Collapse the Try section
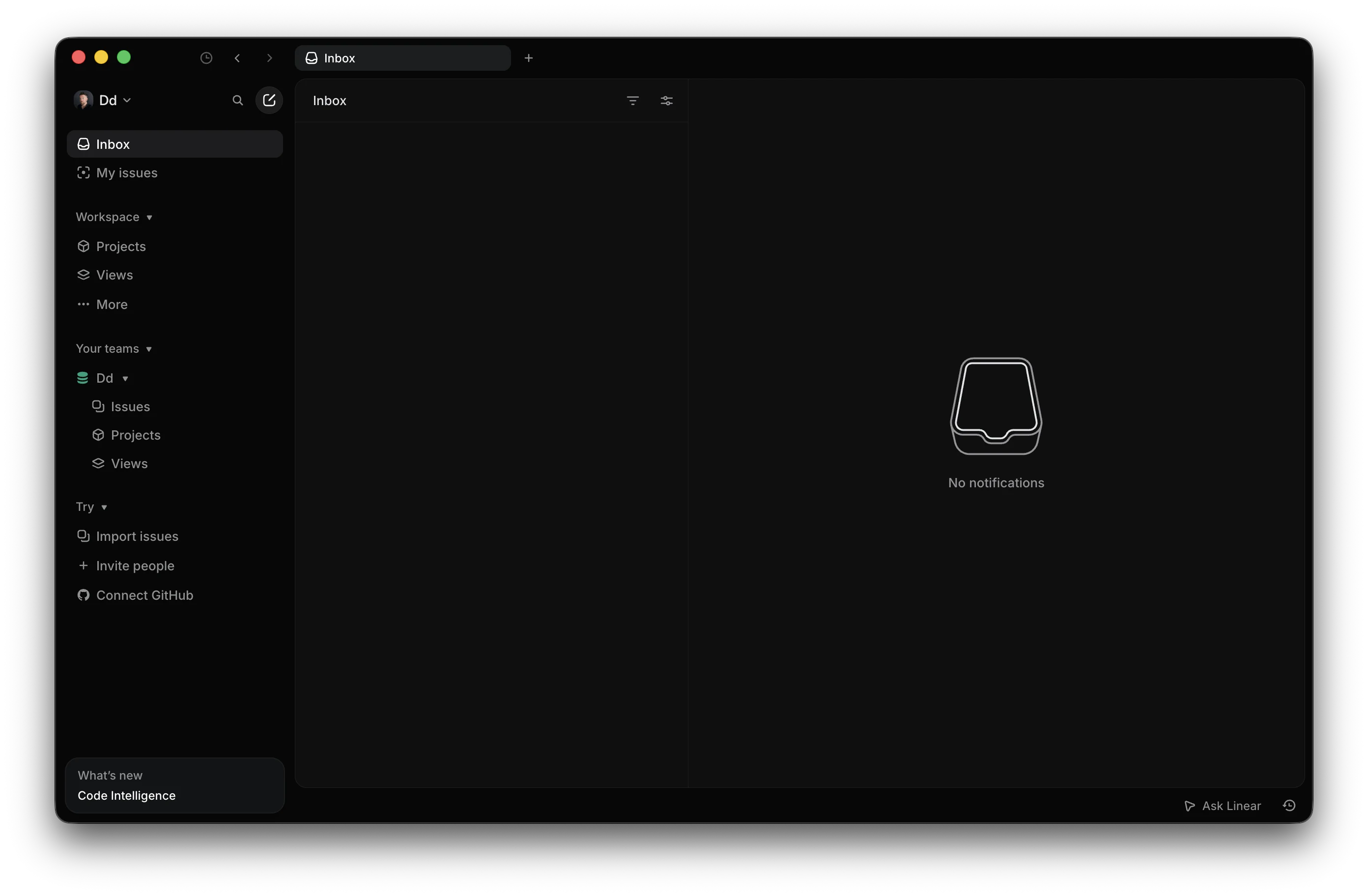The width and height of the screenshot is (1368, 896). click(92, 507)
